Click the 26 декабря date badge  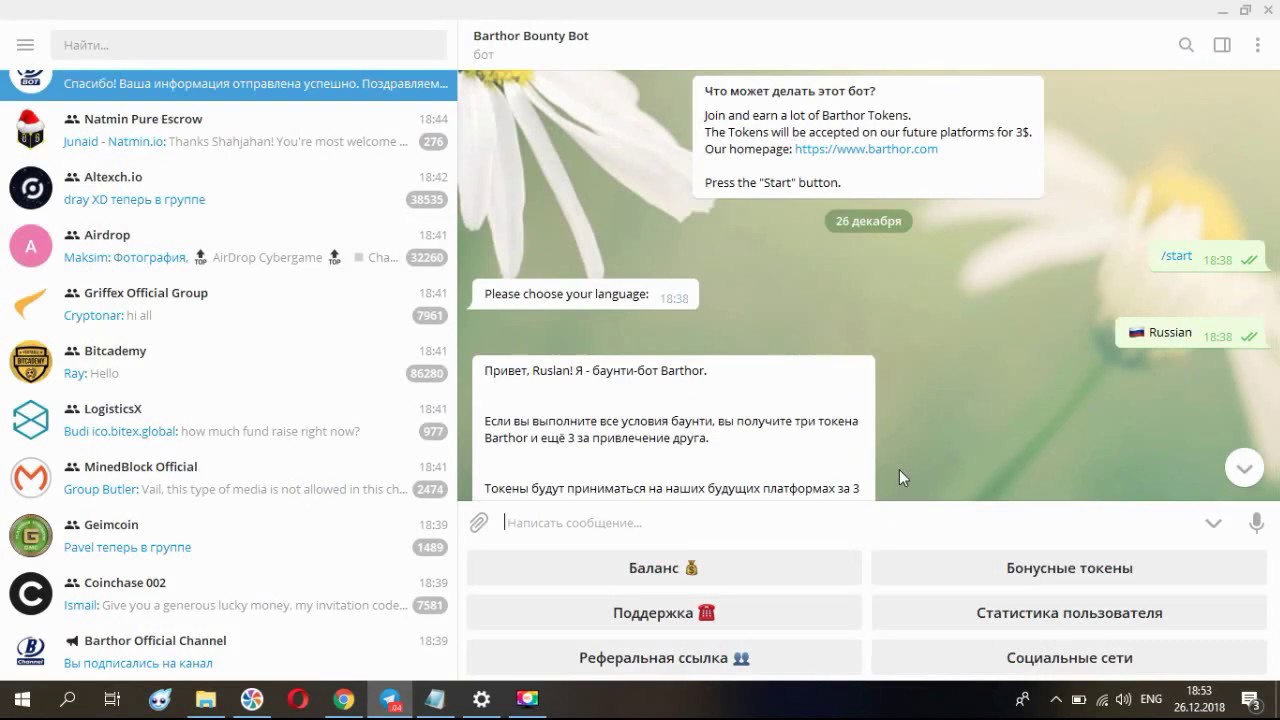pos(868,221)
